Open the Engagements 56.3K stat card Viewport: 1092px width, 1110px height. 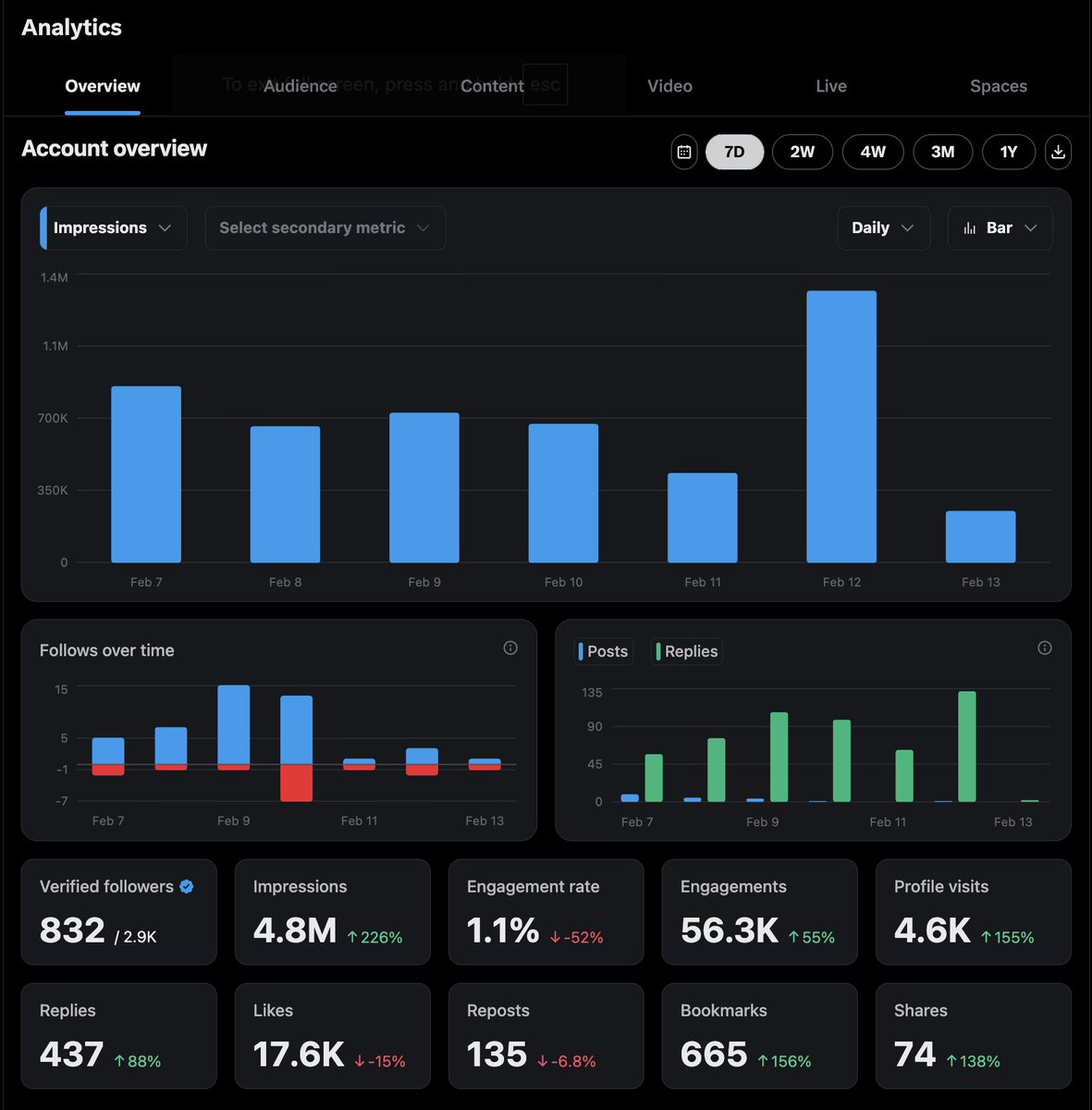tap(760, 912)
